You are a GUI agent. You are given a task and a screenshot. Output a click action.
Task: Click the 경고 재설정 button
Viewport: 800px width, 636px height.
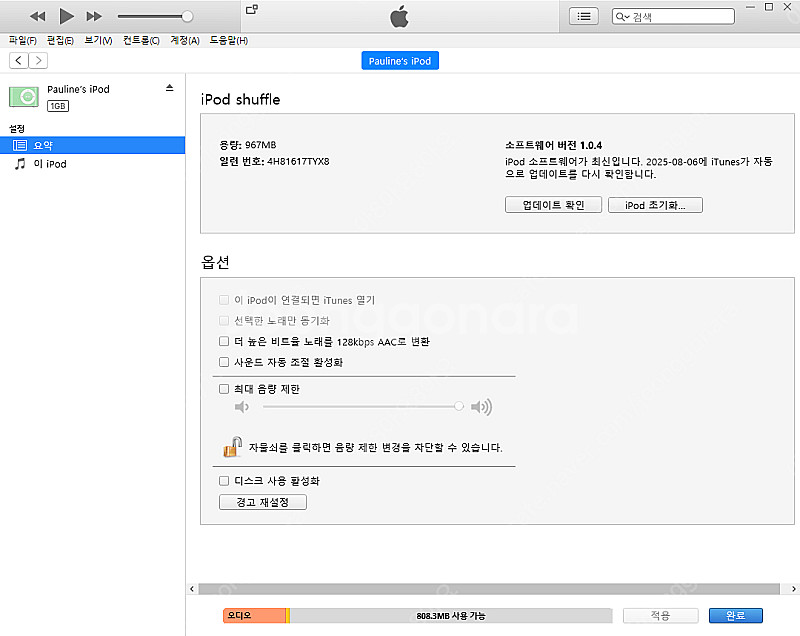click(x=263, y=502)
